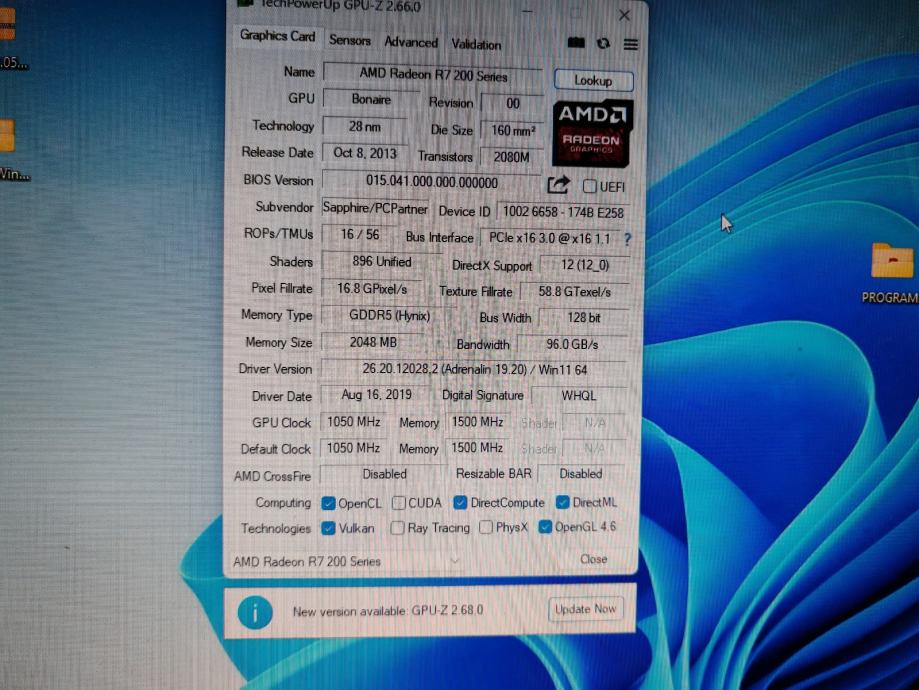Click the Default Clock row Memory 1500 MHz
The width and height of the screenshot is (919, 690).
tap(477, 448)
